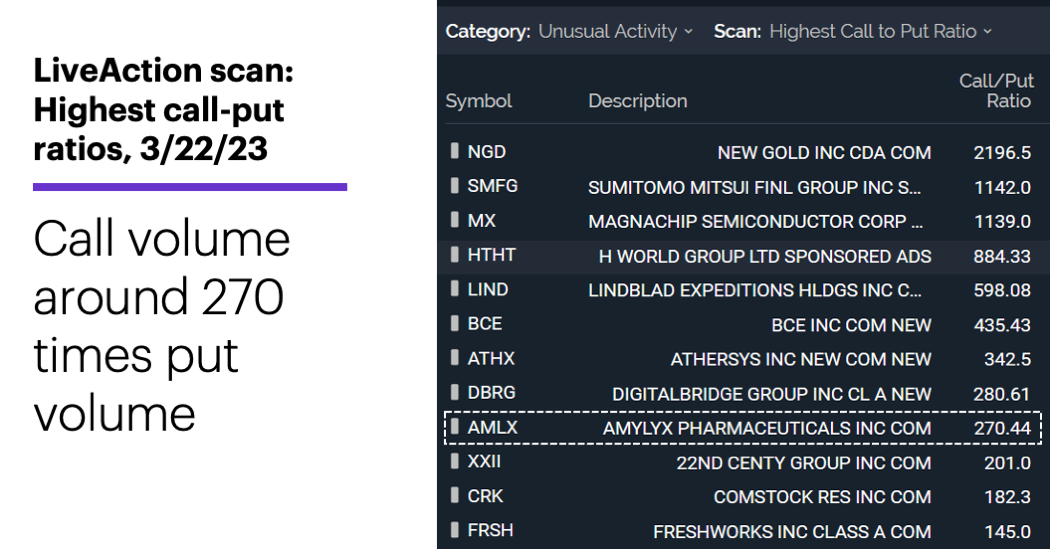1050x549 pixels.
Task: Select the XXII 22nd Century Group row
Action: (743, 463)
